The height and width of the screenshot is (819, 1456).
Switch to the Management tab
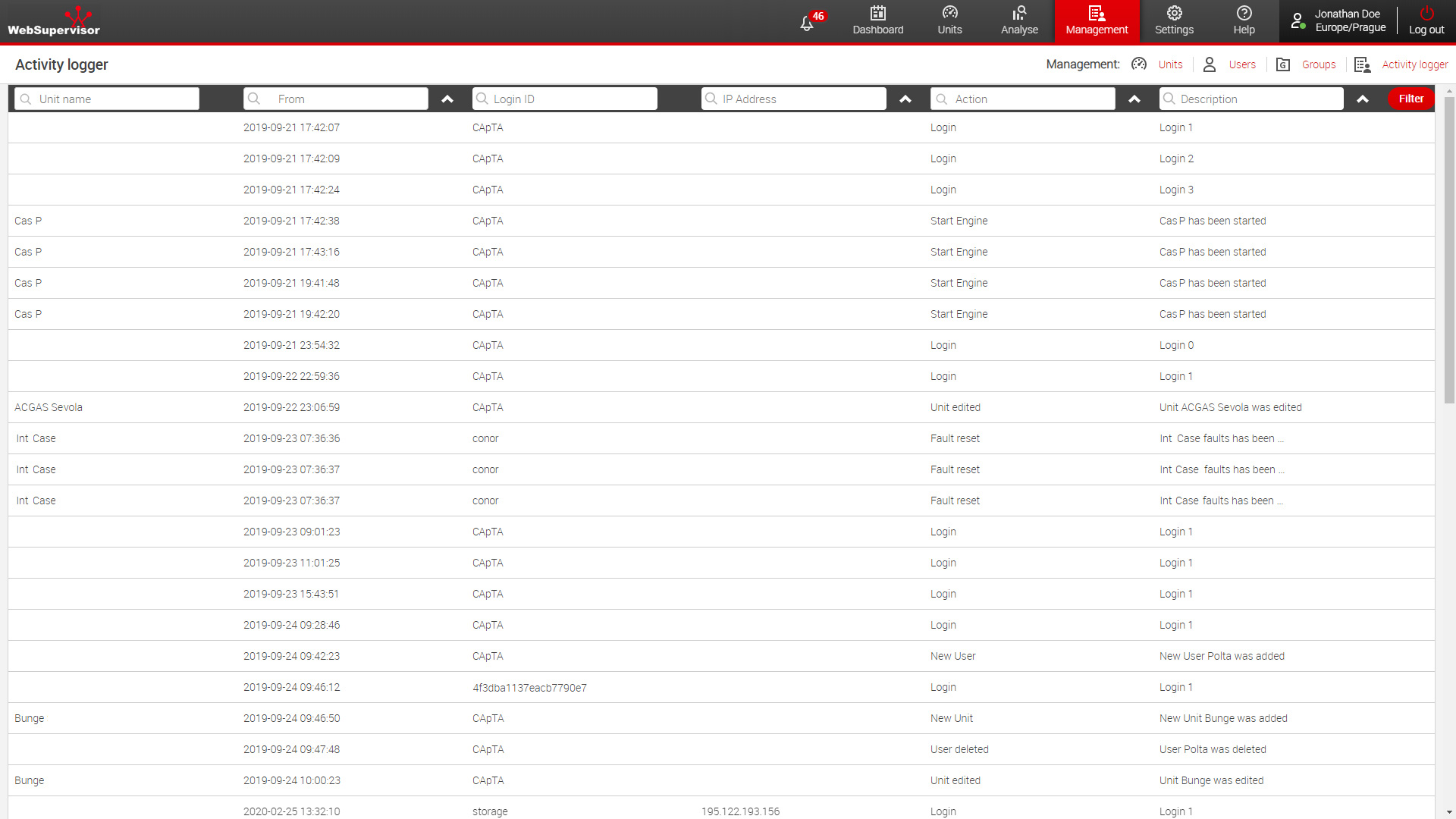1097,20
